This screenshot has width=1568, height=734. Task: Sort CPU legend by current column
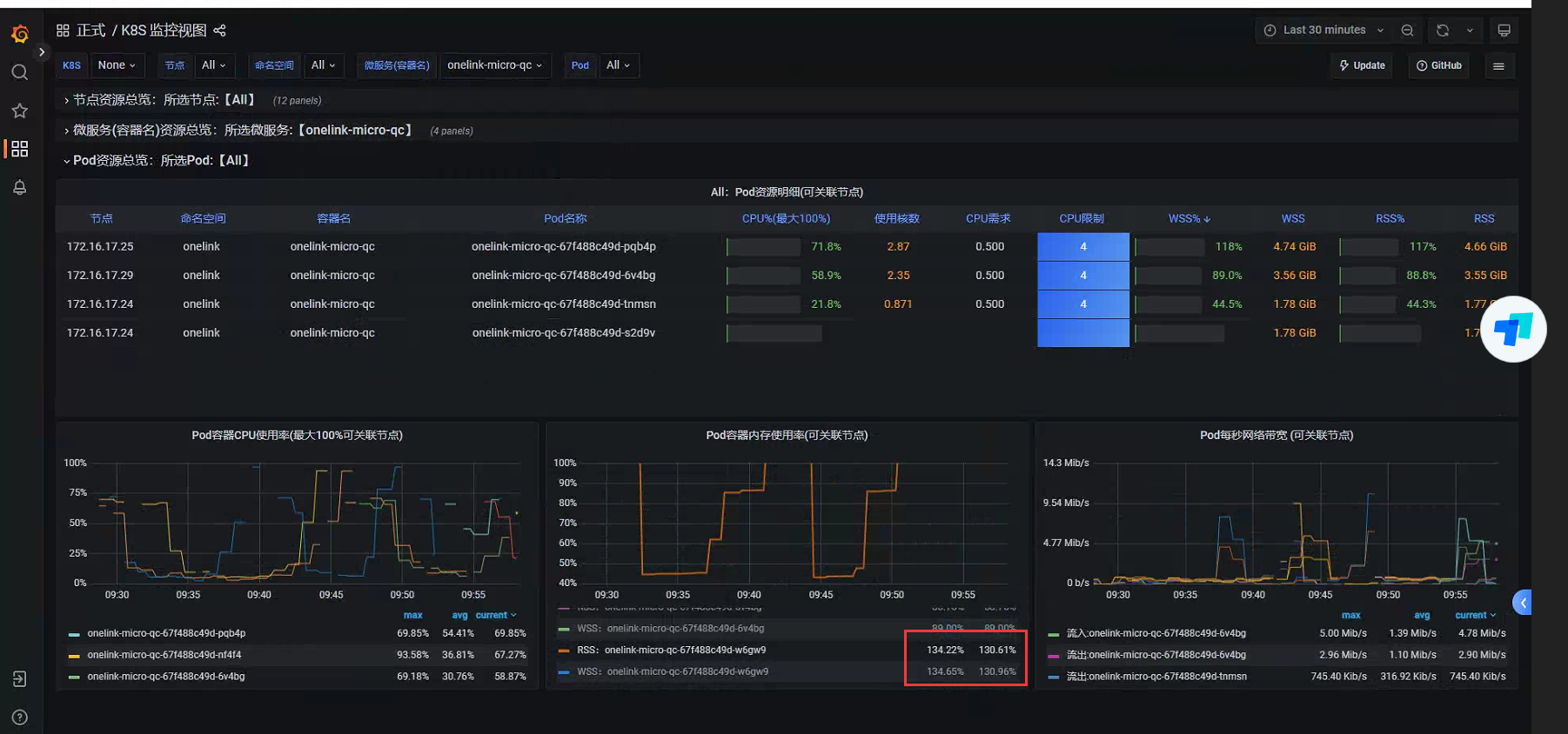click(496, 615)
